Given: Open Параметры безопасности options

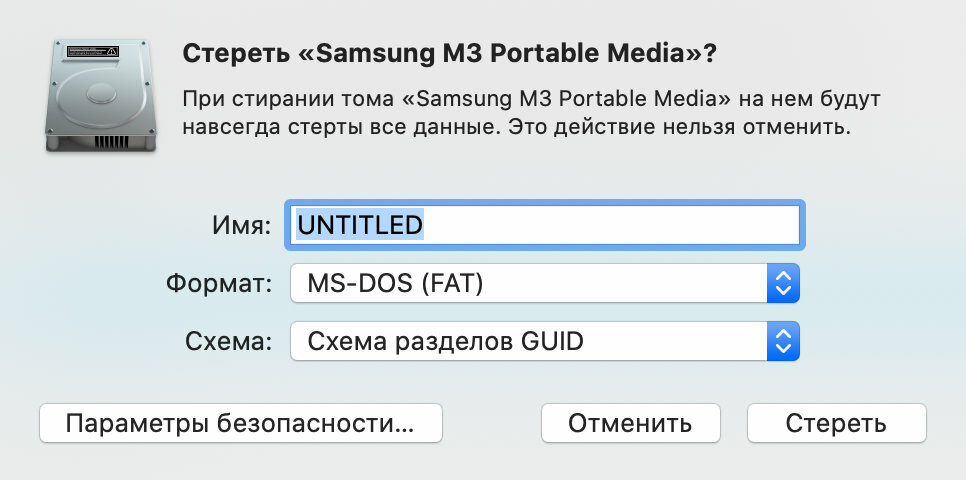Looking at the screenshot, I should (241, 423).
